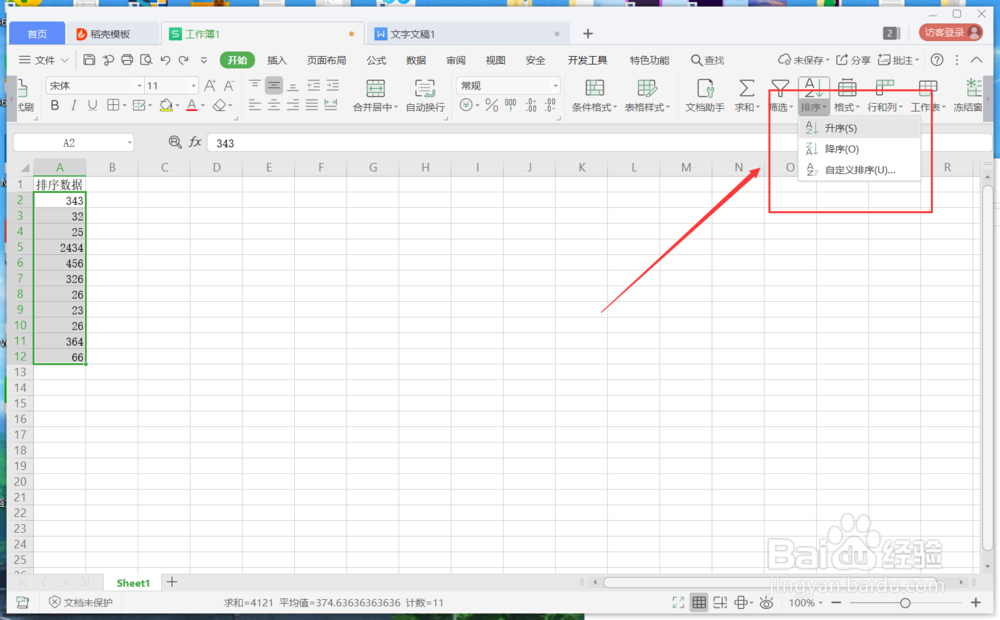1000x620 pixels.
Task: Click the eraser clear-format icon
Action: [x=220, y=105]
